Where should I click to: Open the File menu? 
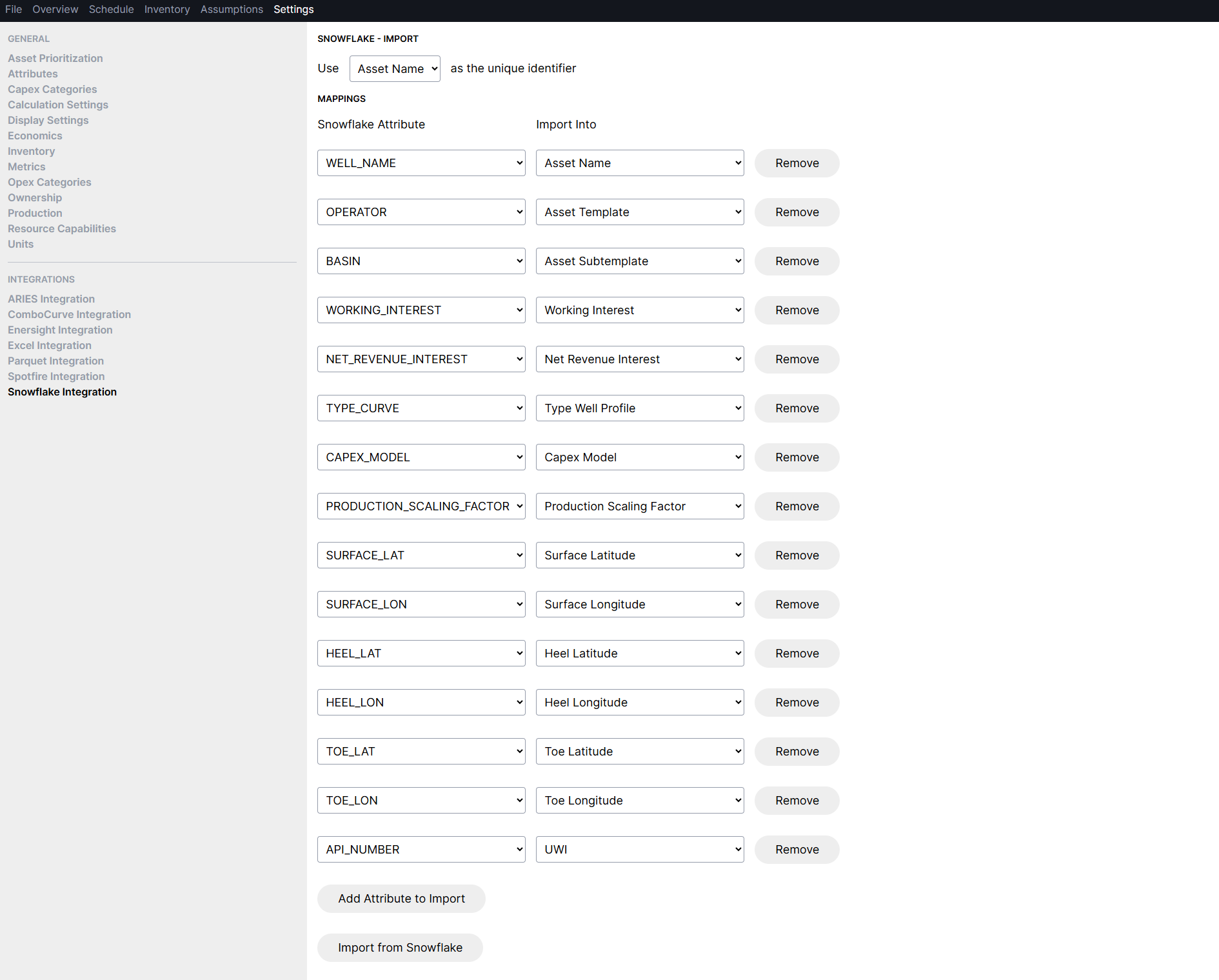(x=14, y=9)
